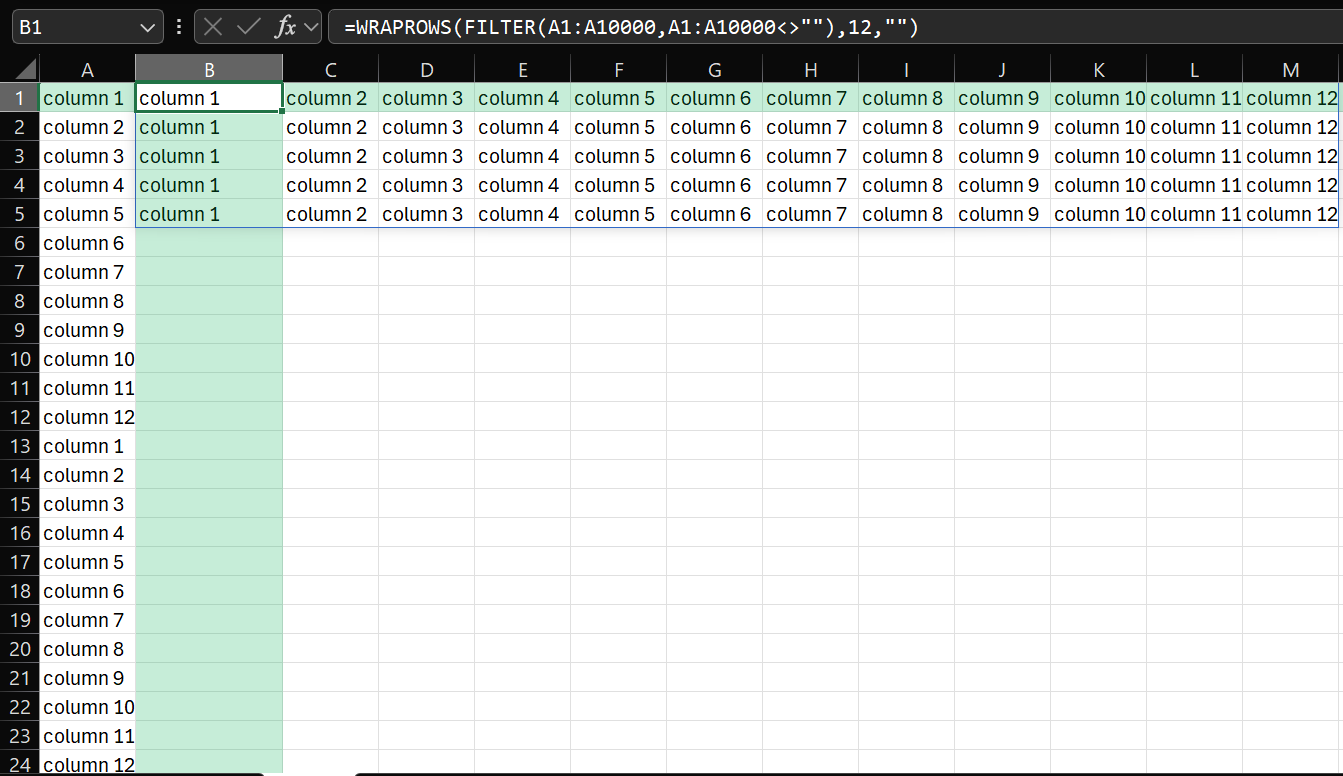
Task: Select column A header
Action: (x=88, y=69)
